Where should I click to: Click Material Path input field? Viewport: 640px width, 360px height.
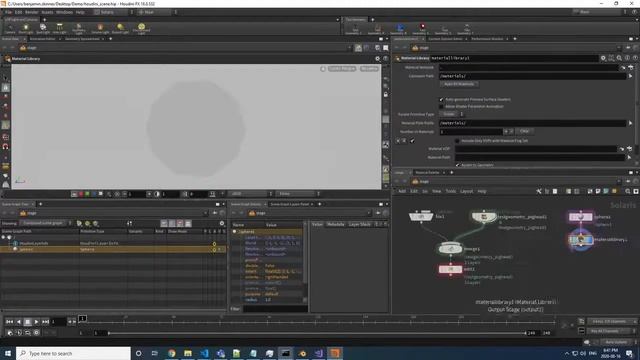pos(540,157)
